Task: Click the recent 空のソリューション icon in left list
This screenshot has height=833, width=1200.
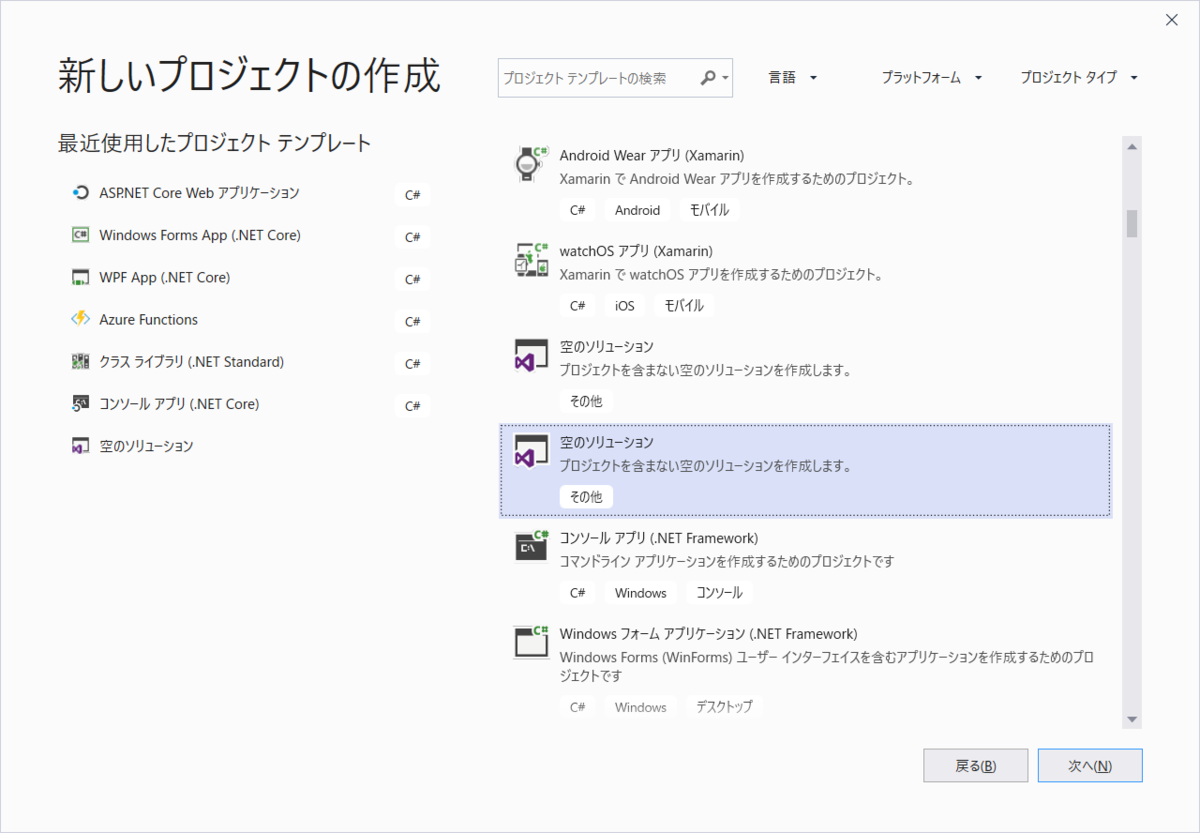Action: (x=81, y=446)
